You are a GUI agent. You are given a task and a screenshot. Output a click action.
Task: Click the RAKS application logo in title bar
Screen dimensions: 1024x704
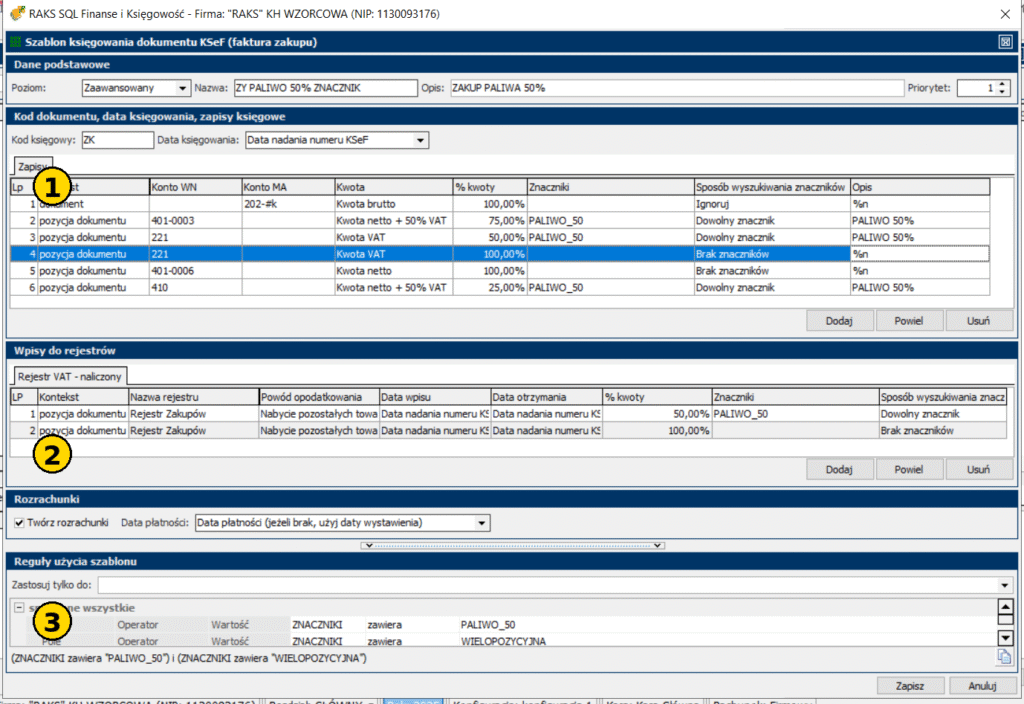click(x=17, y=14)
